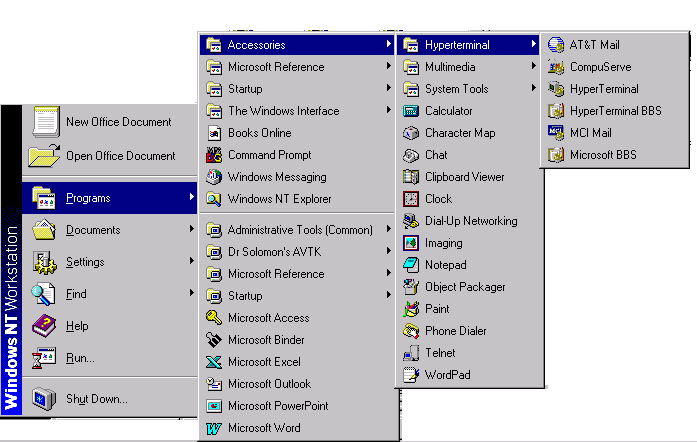Click the Paint icon

click(x=411, y=309)
